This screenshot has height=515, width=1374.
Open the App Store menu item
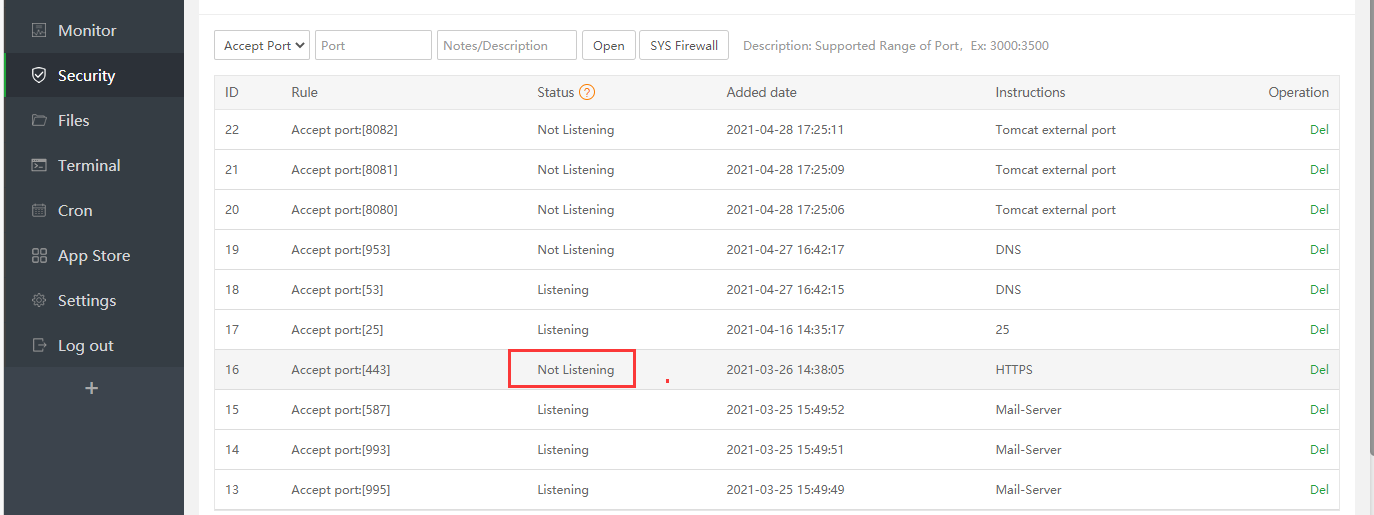coord(93,256)
